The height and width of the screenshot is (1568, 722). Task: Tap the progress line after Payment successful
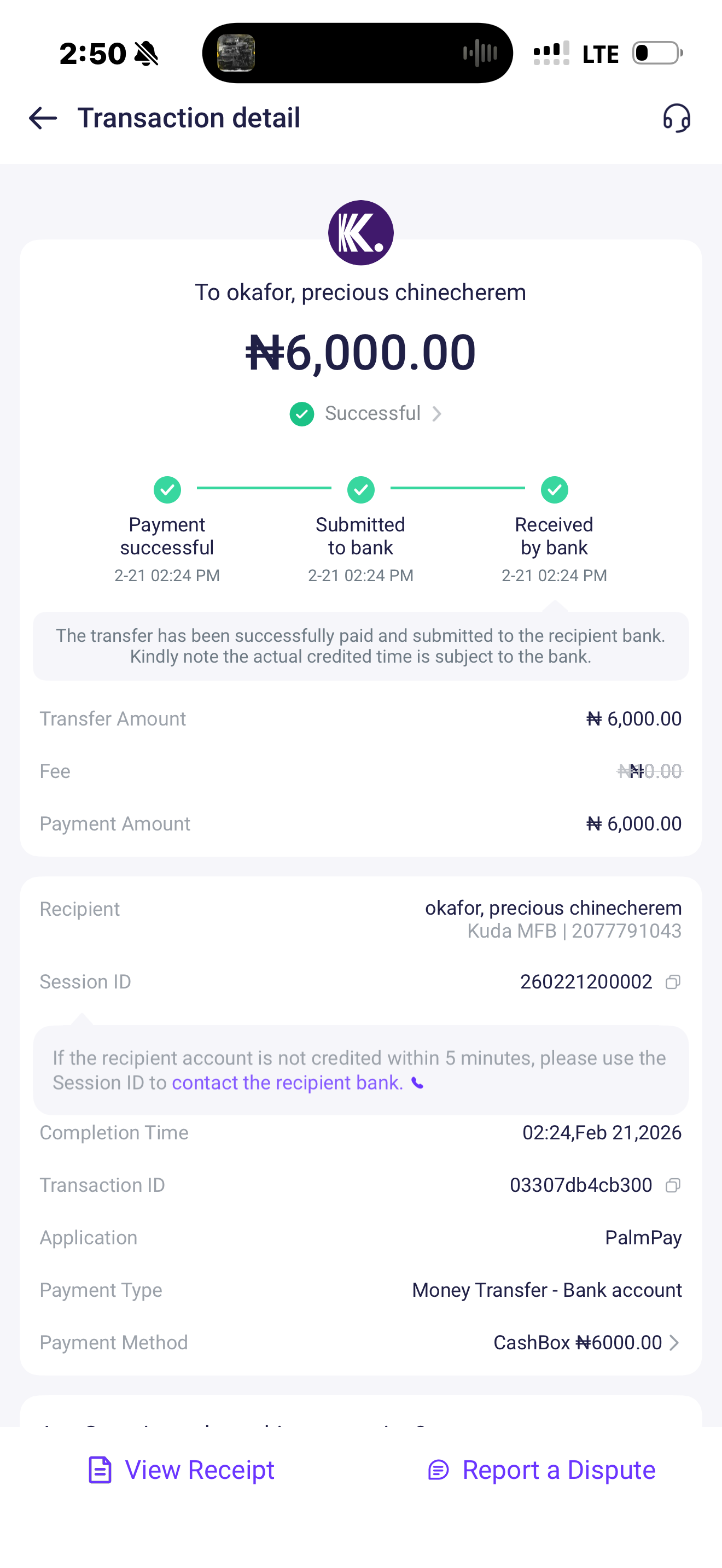click(x=264, y=488)
